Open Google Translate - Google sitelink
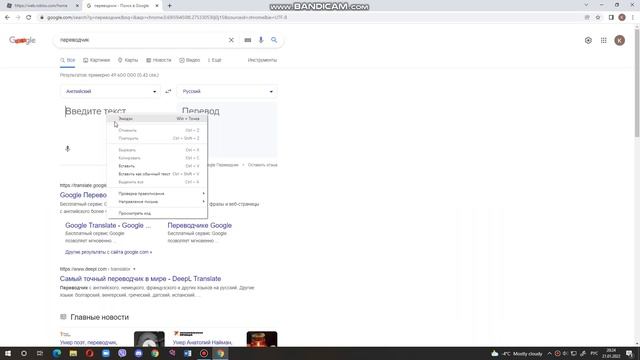 coord(108,225)
